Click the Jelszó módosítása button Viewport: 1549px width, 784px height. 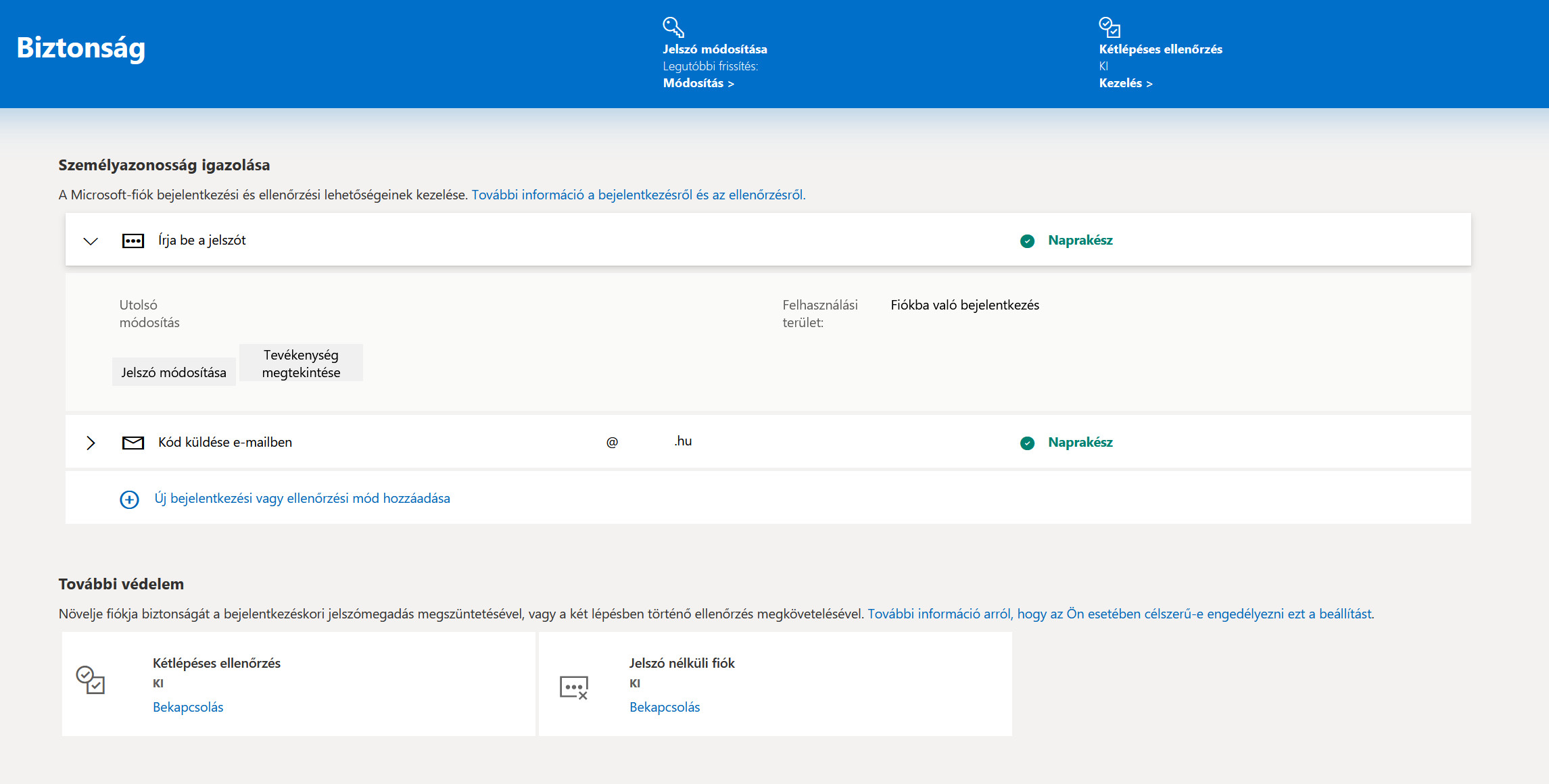[174, 372]
